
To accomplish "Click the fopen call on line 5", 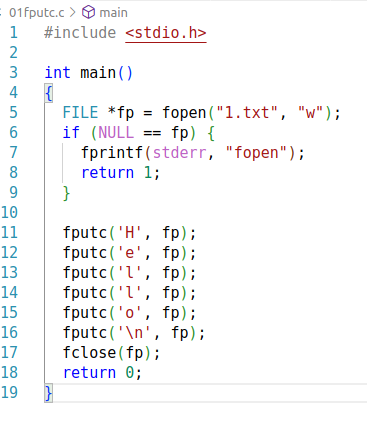I will click(x=184, y=113).
